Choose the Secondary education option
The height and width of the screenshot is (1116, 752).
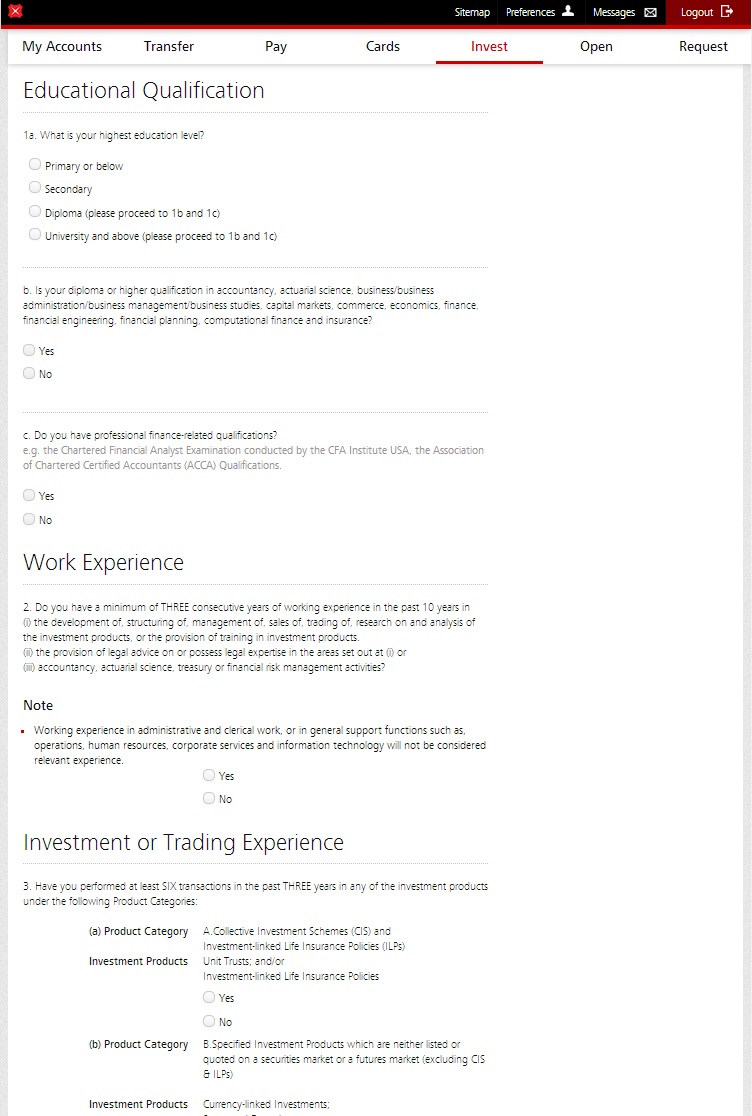tap(35, 187)
